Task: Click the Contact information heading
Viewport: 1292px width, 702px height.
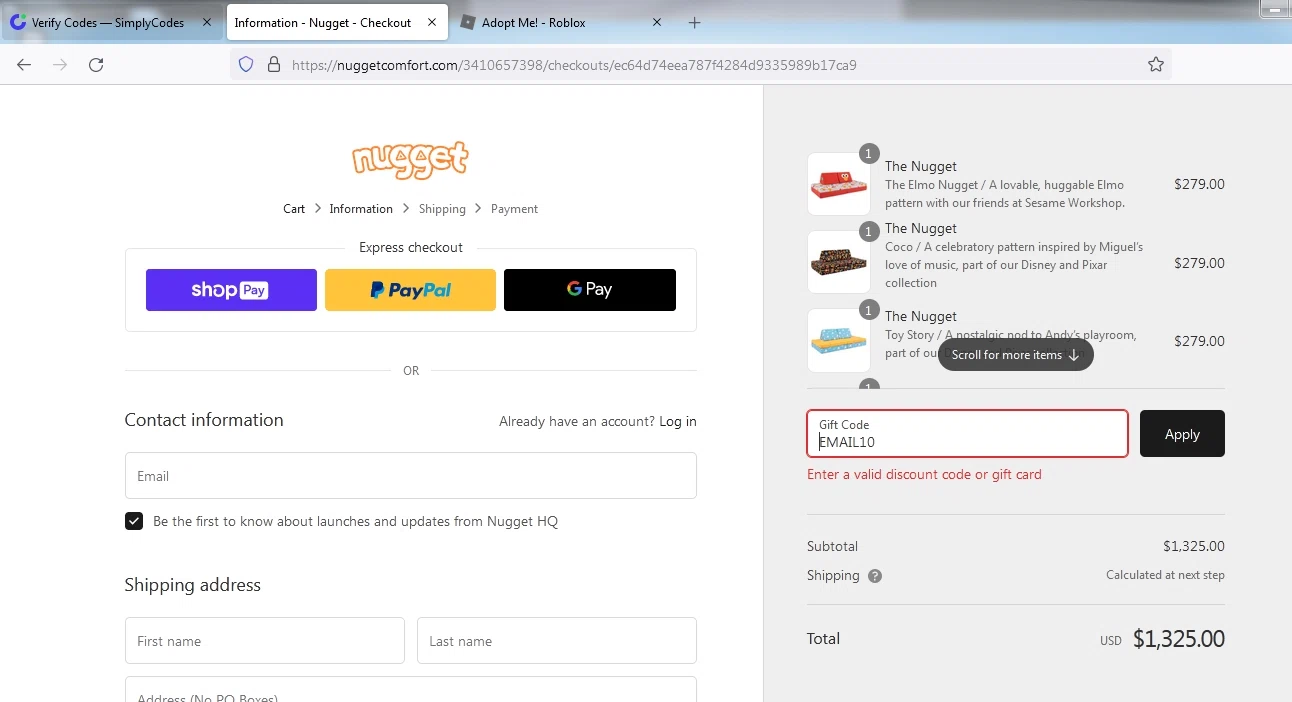Action: pos(204,420)
